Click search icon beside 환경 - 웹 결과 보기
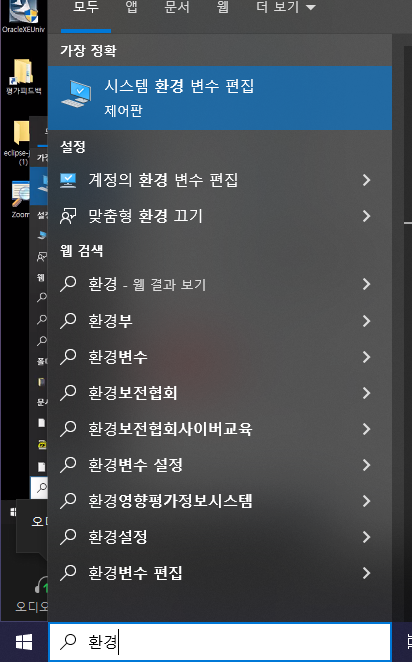Screen dimensions: 412x662 tap(68, 284)
